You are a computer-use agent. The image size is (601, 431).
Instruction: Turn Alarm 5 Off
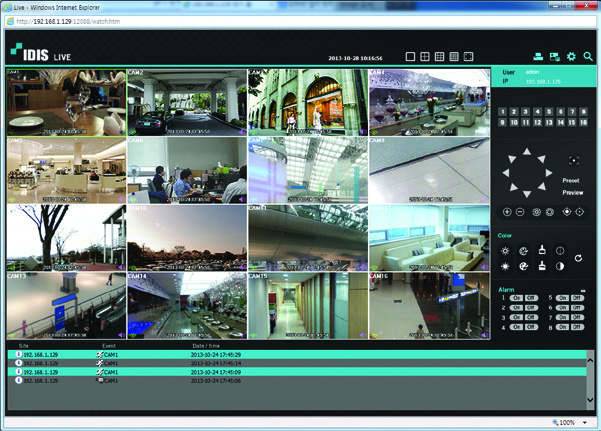tap(577, 298)
